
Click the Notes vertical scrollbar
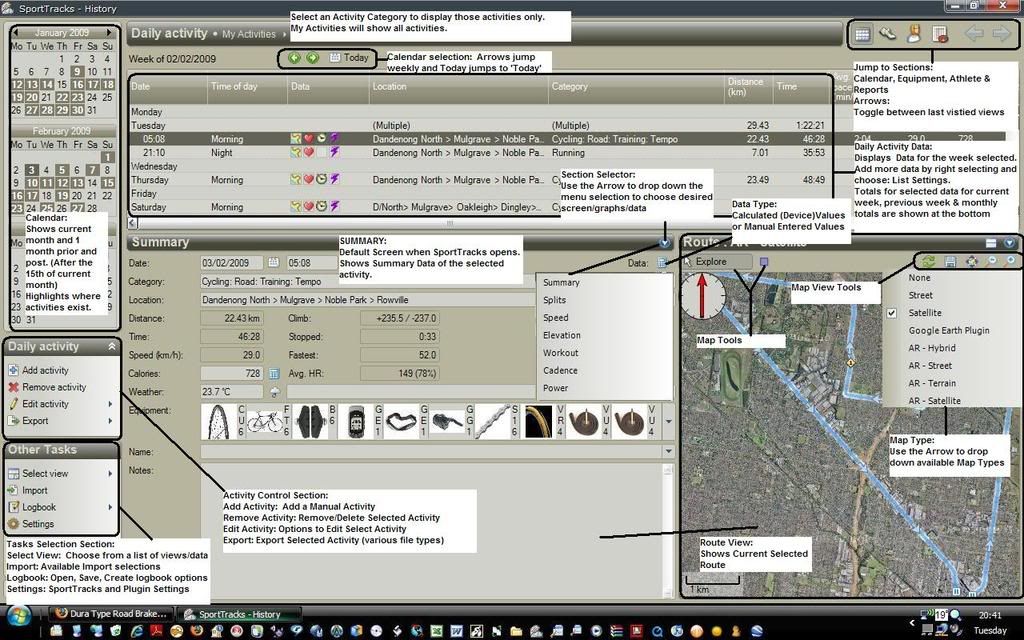668,531
